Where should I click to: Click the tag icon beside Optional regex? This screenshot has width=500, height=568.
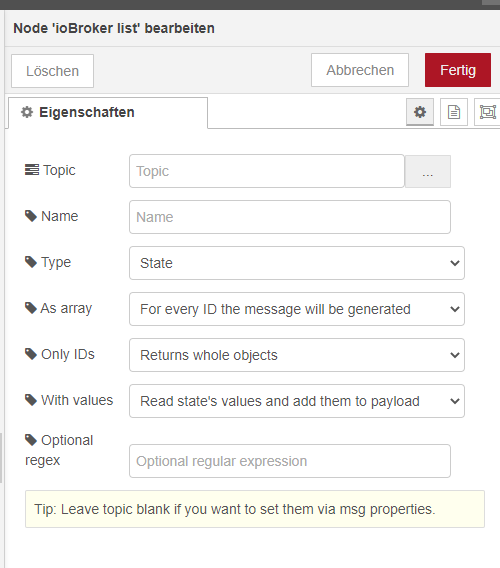pyautogui.click(x=31, y=440)
